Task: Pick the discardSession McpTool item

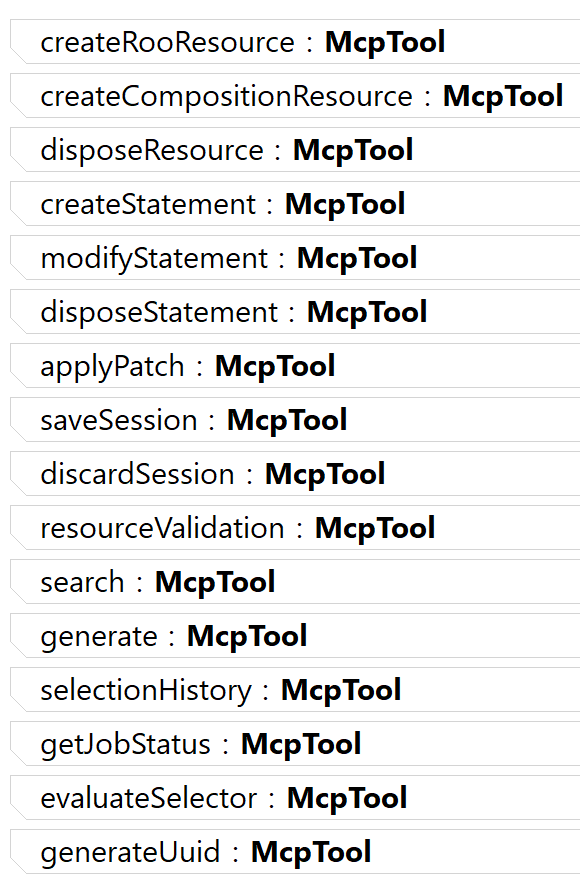Action: tap(295, 474)
